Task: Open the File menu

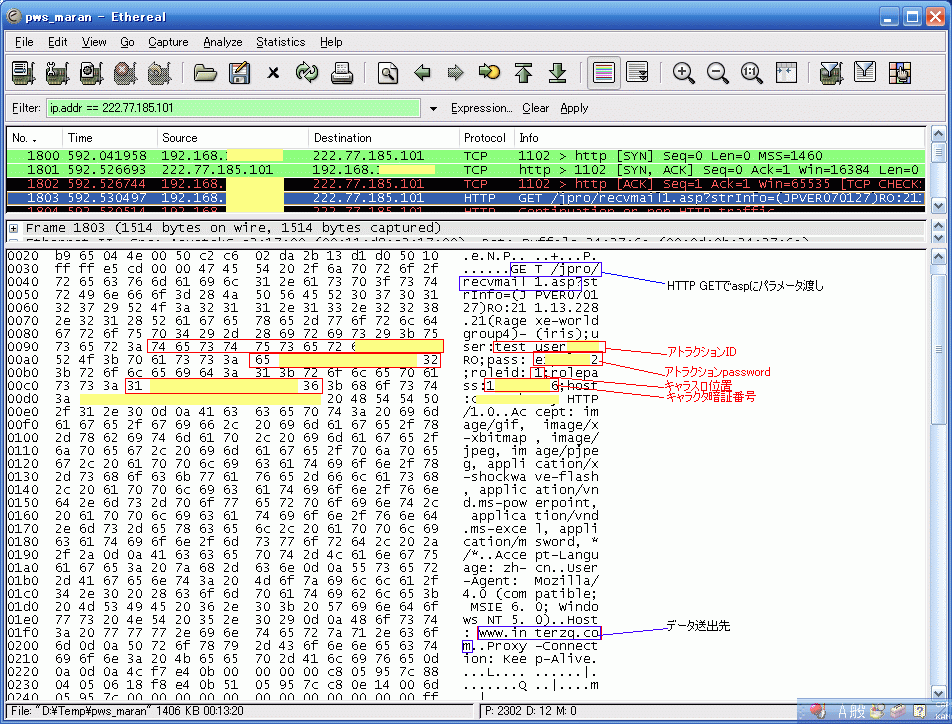Action: click(24, 42)
